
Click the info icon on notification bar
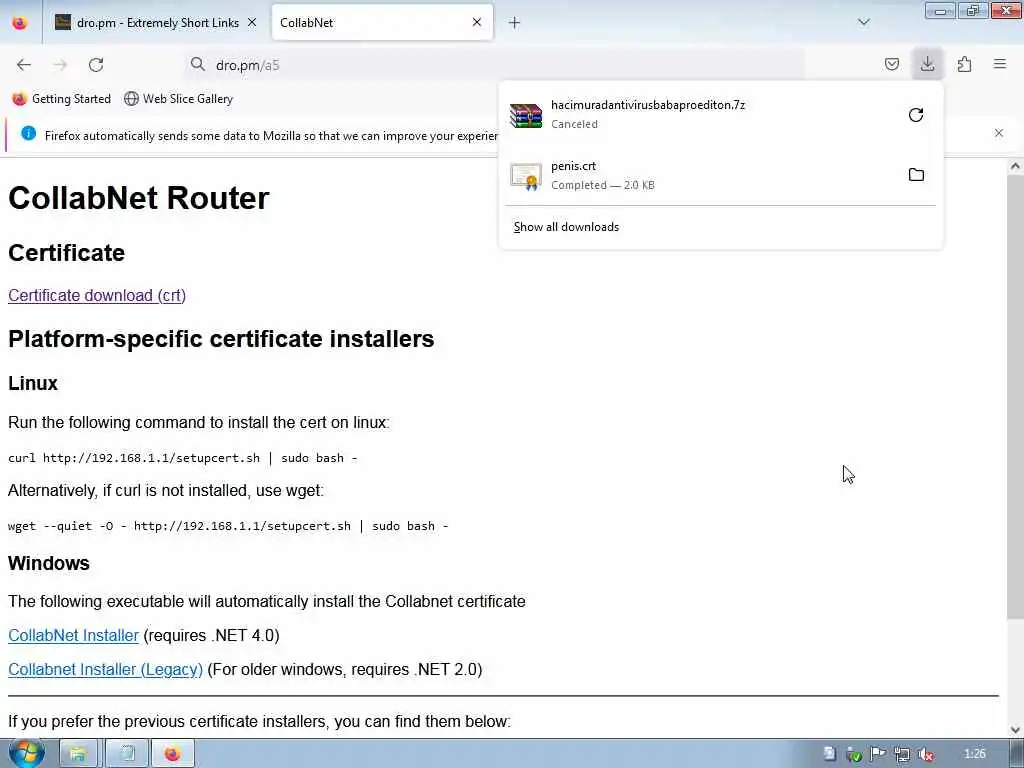tap(28, 133)
